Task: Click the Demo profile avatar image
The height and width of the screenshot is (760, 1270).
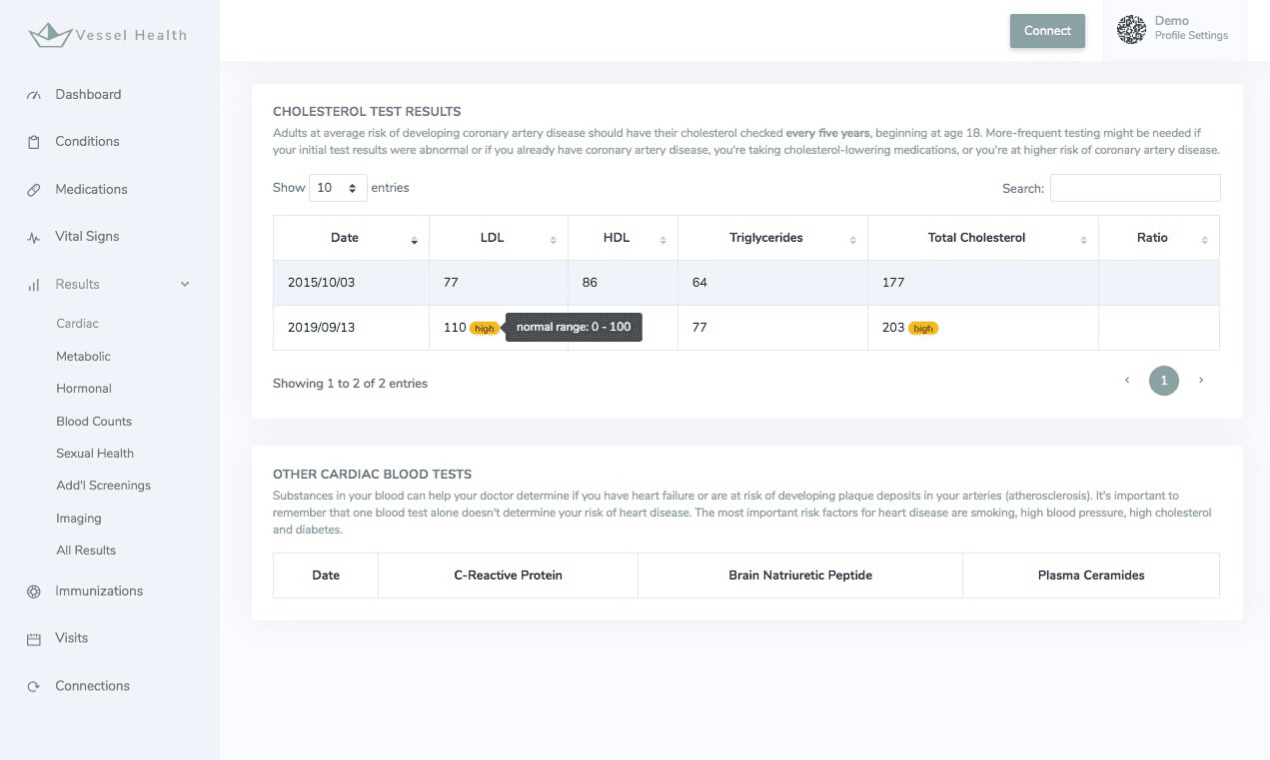Action: [1131, 30]
